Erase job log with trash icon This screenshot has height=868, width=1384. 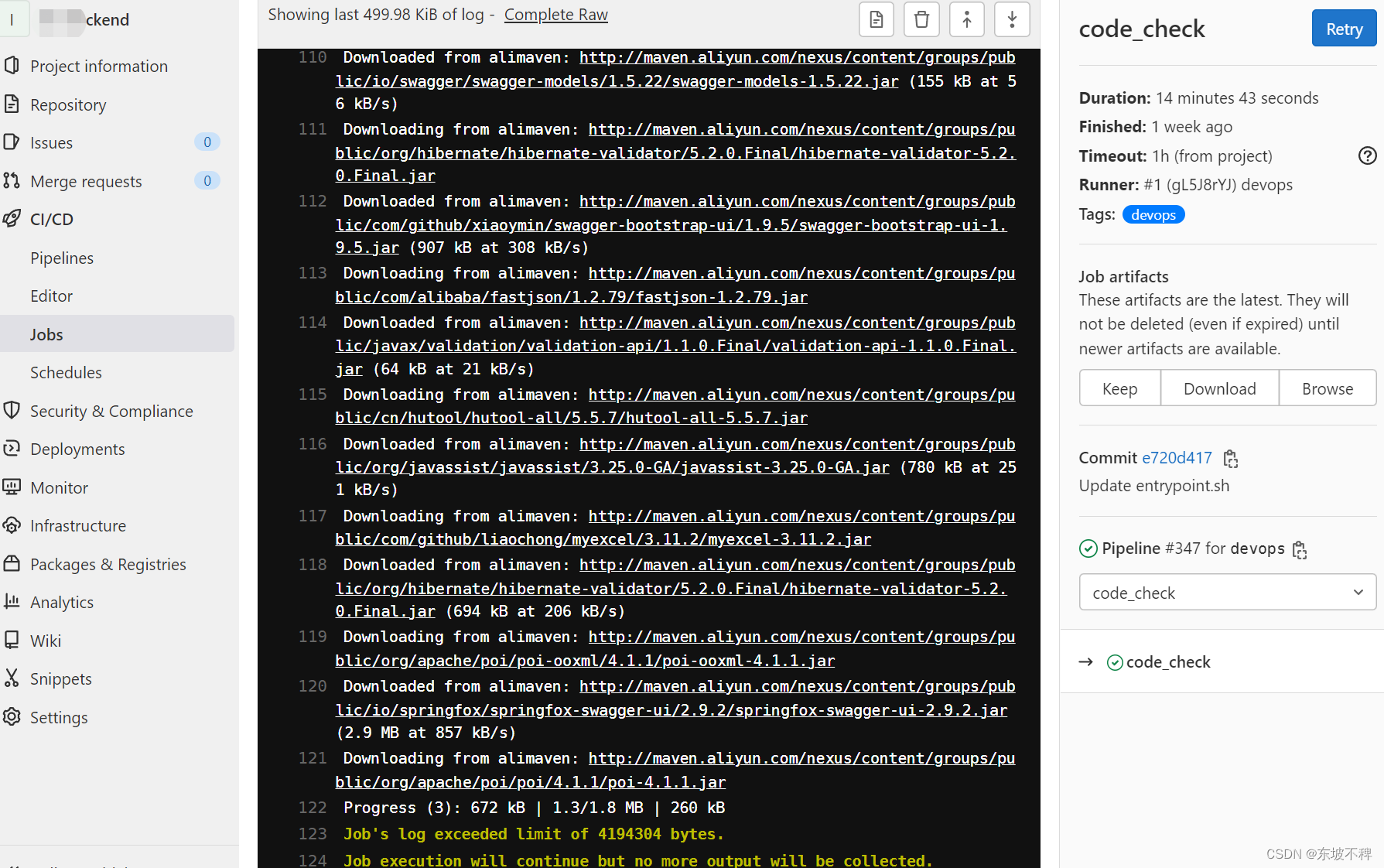[x=921, y=19]
